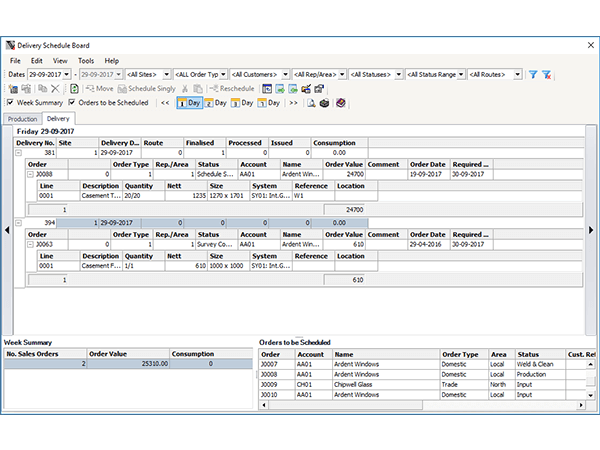Click the Apply Filter funnel icon
Image resolution: width=600 pixels, height=450 pixels.
tap(533, 74)
